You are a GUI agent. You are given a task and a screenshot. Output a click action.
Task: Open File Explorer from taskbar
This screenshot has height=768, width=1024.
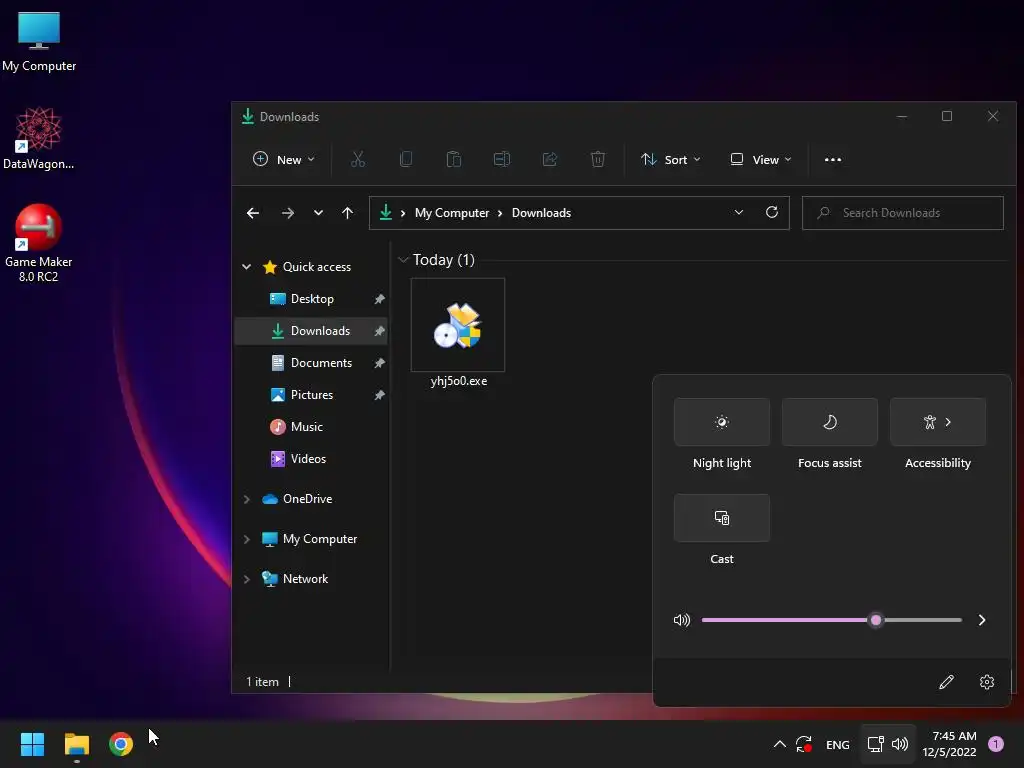tap(76, 744)
